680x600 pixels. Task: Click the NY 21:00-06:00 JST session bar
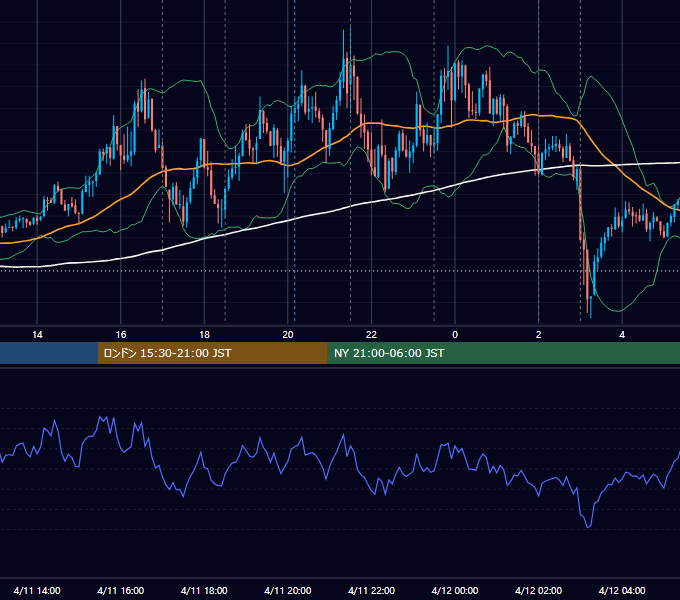pyautogui.click(x=503, y=353)
